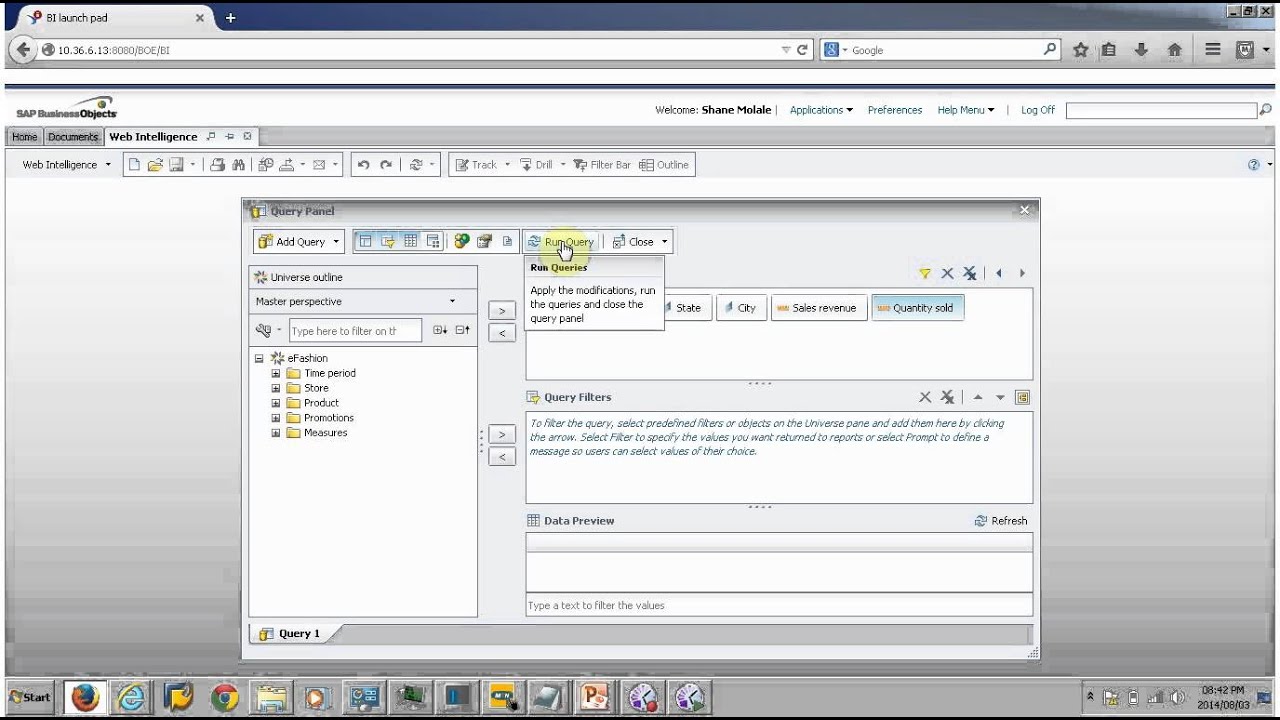Select the Quantity sold result object
This screenshot has width=1280, height=720.
pos(917,308)
